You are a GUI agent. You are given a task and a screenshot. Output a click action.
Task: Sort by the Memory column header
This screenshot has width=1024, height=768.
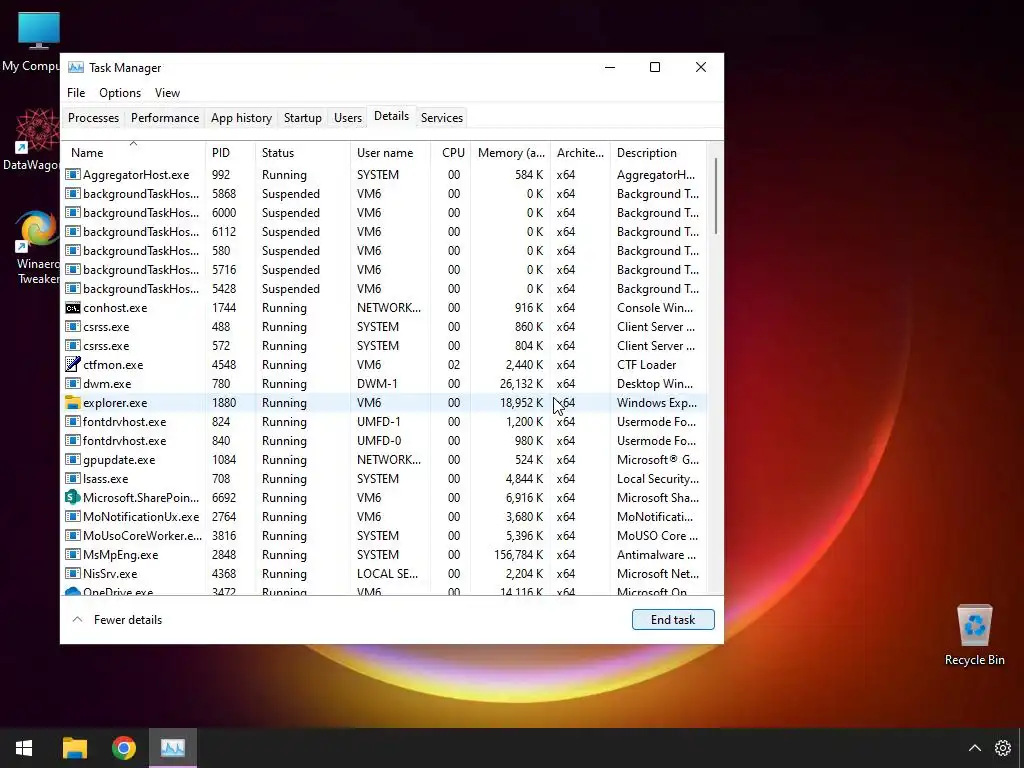pos(510,152)
